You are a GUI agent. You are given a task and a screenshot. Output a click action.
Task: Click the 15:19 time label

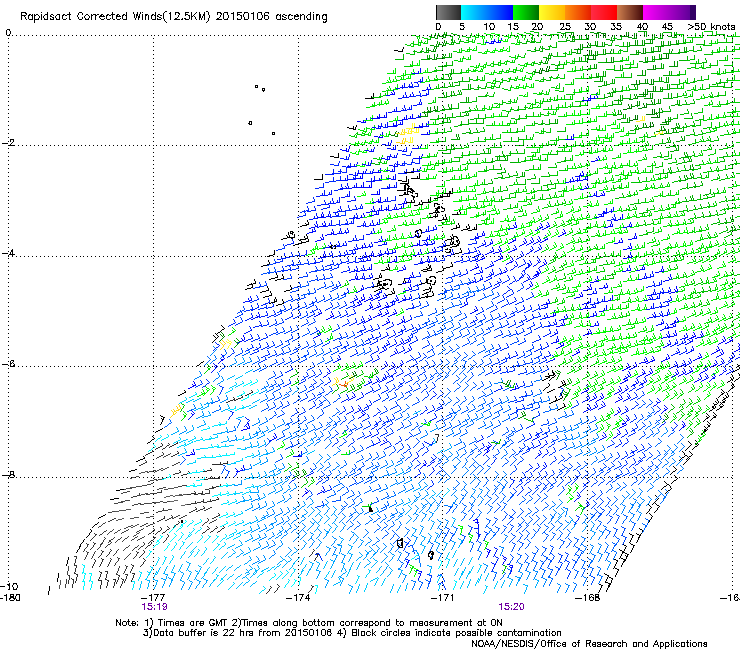click(154, 607)
